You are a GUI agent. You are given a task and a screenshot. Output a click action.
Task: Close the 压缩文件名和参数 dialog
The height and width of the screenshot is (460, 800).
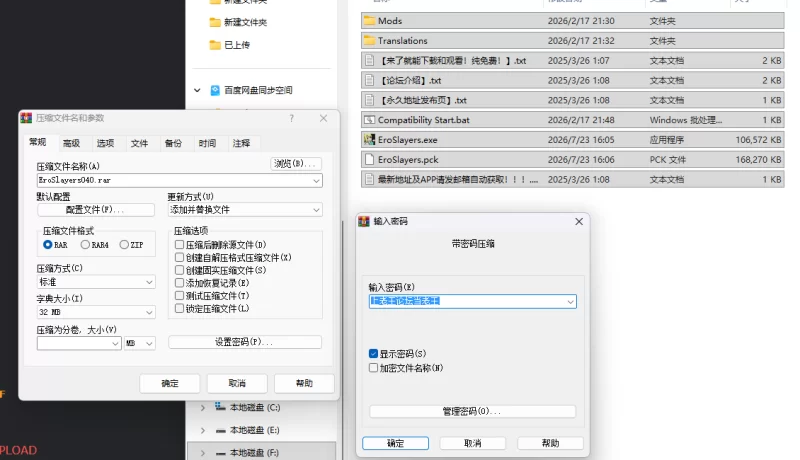[x=323, y=118]
